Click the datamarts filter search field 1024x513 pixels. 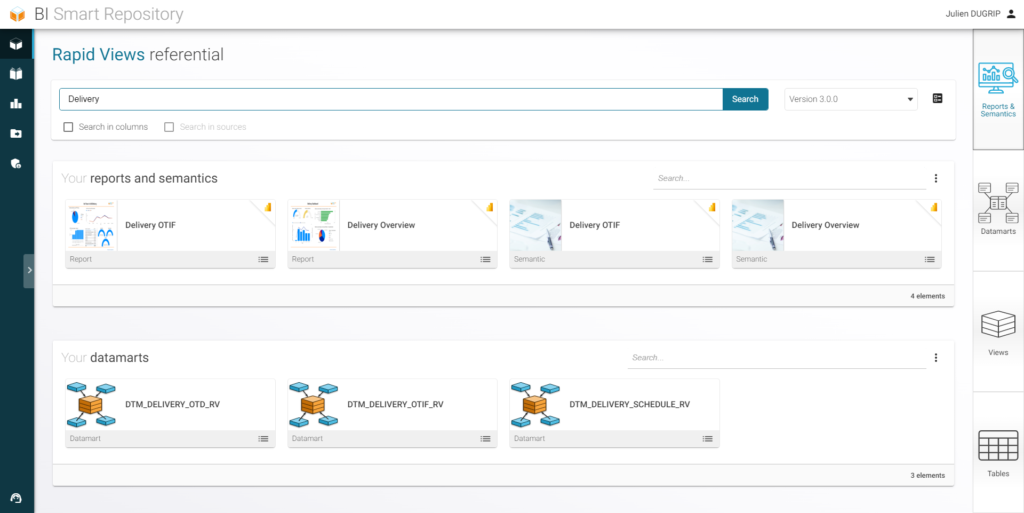coord(777,358)
